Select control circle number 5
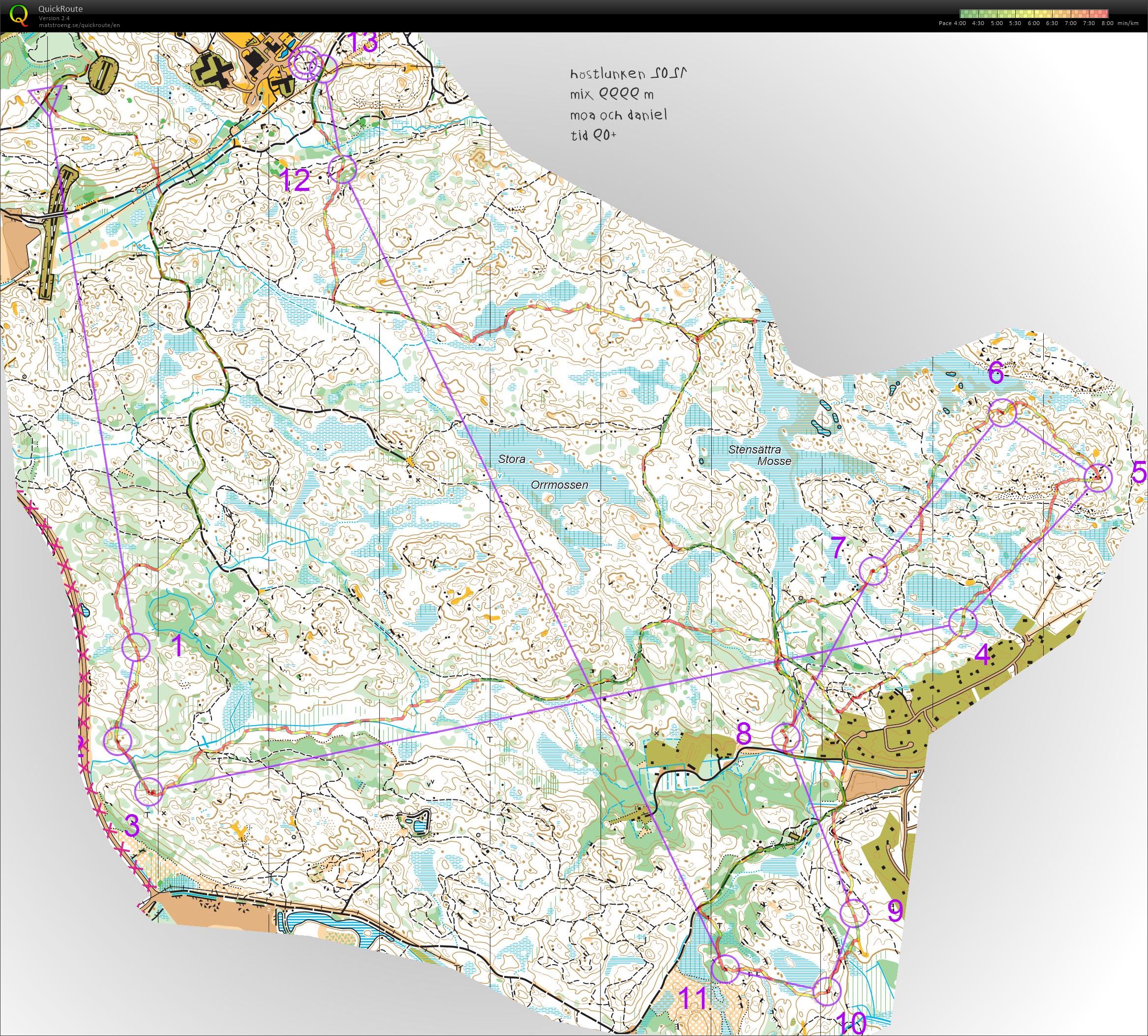This screenshot has width=1148, height=1036. (x=1098, y=478)
